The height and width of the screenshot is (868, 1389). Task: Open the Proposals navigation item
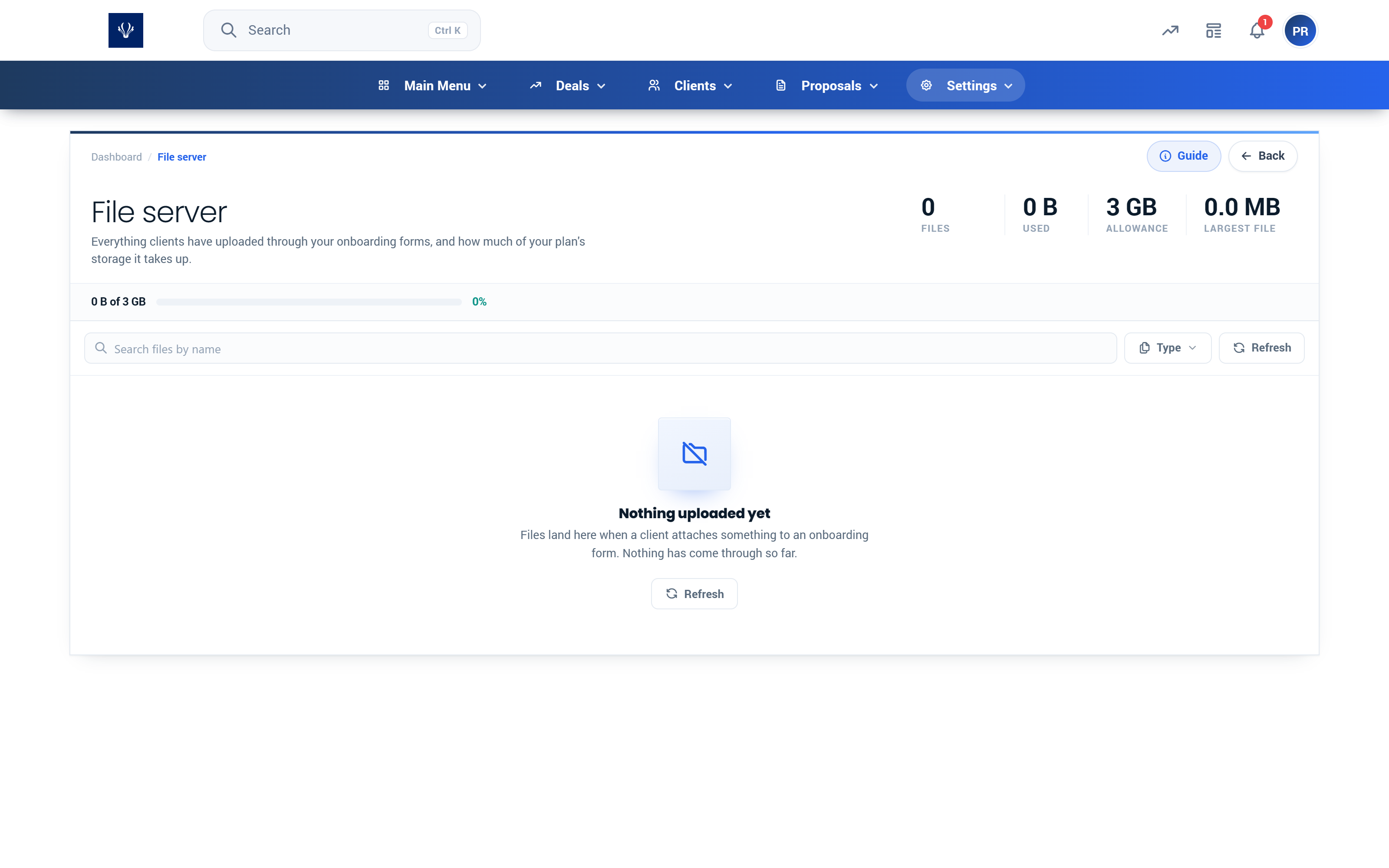[827, 85]
